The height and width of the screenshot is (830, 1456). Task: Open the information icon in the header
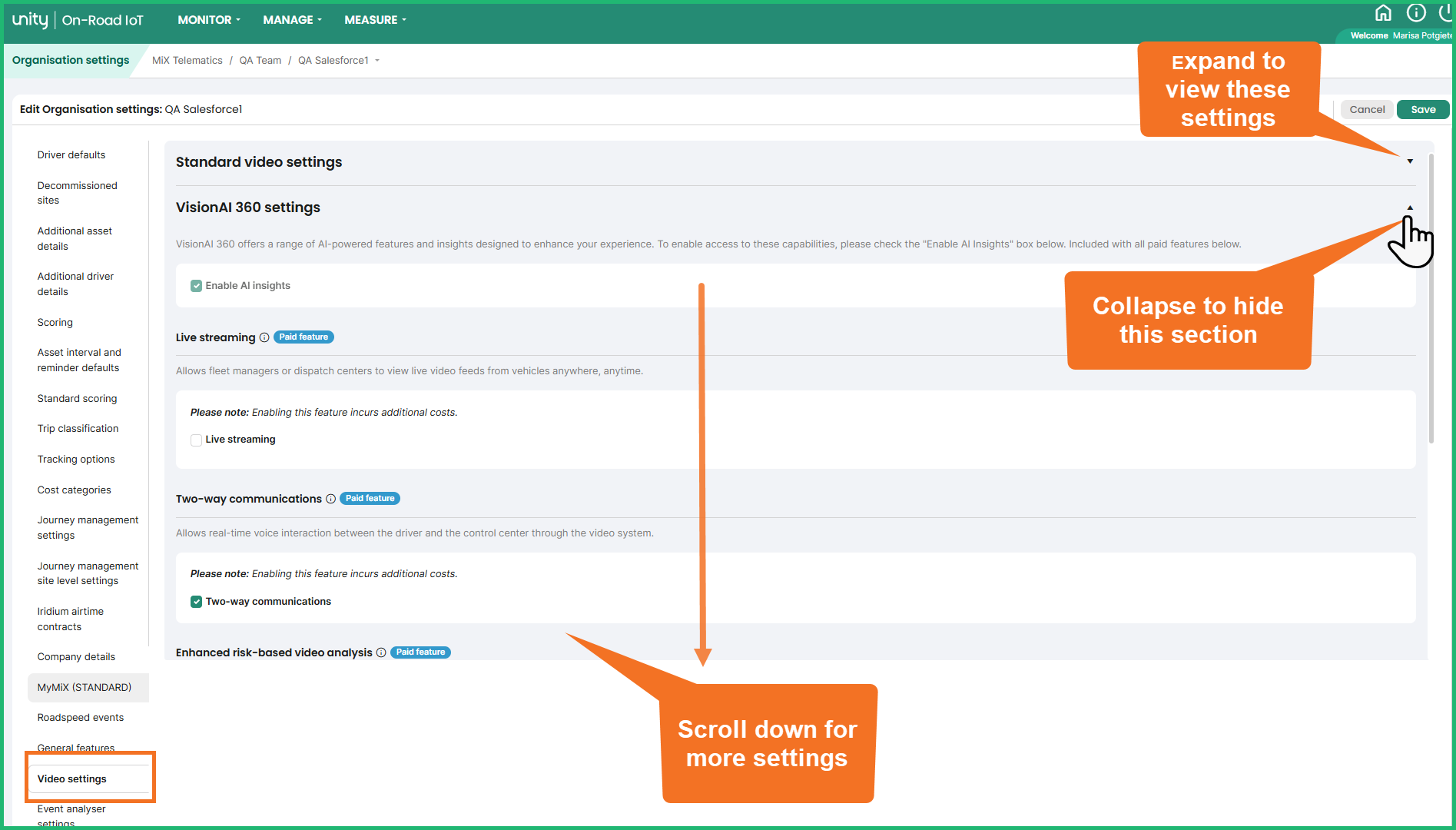1415,12
